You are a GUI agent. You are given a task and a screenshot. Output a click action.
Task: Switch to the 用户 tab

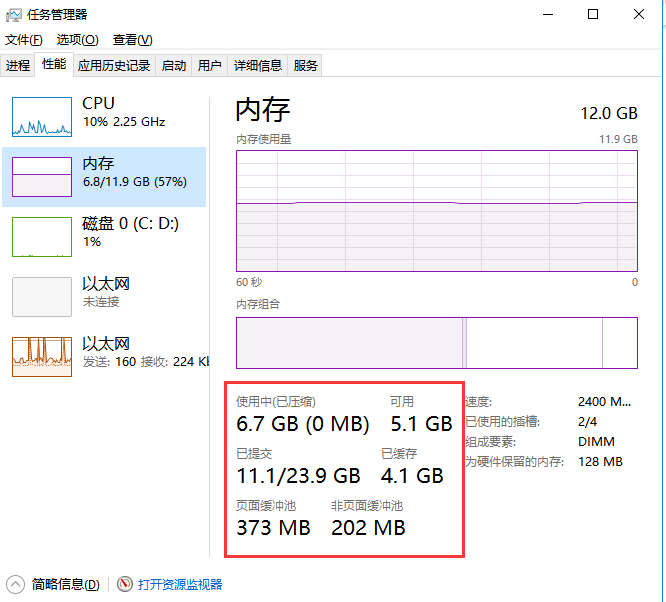point(209,66)
